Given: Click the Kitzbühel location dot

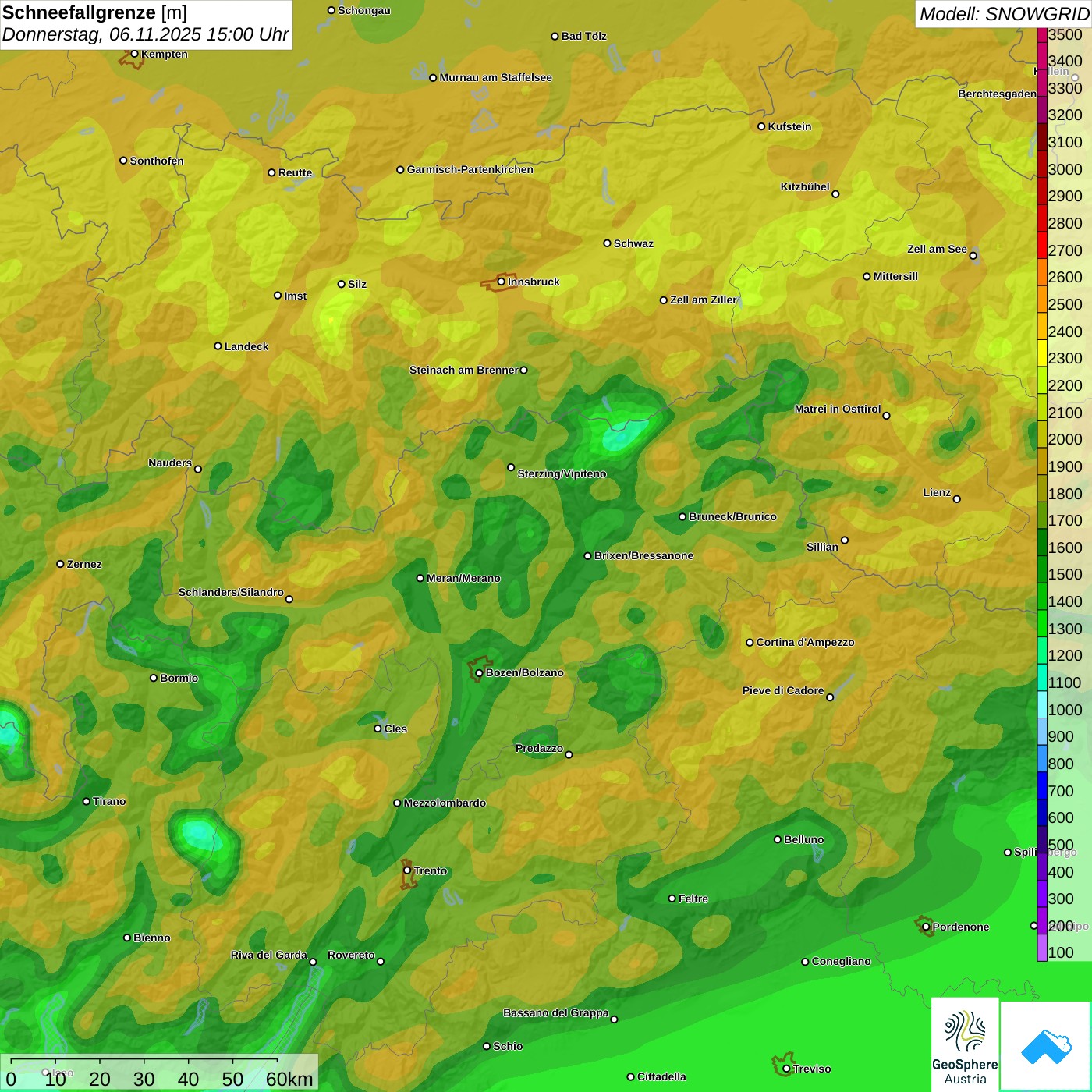Looking at the screenshot, I should (835, 194).
